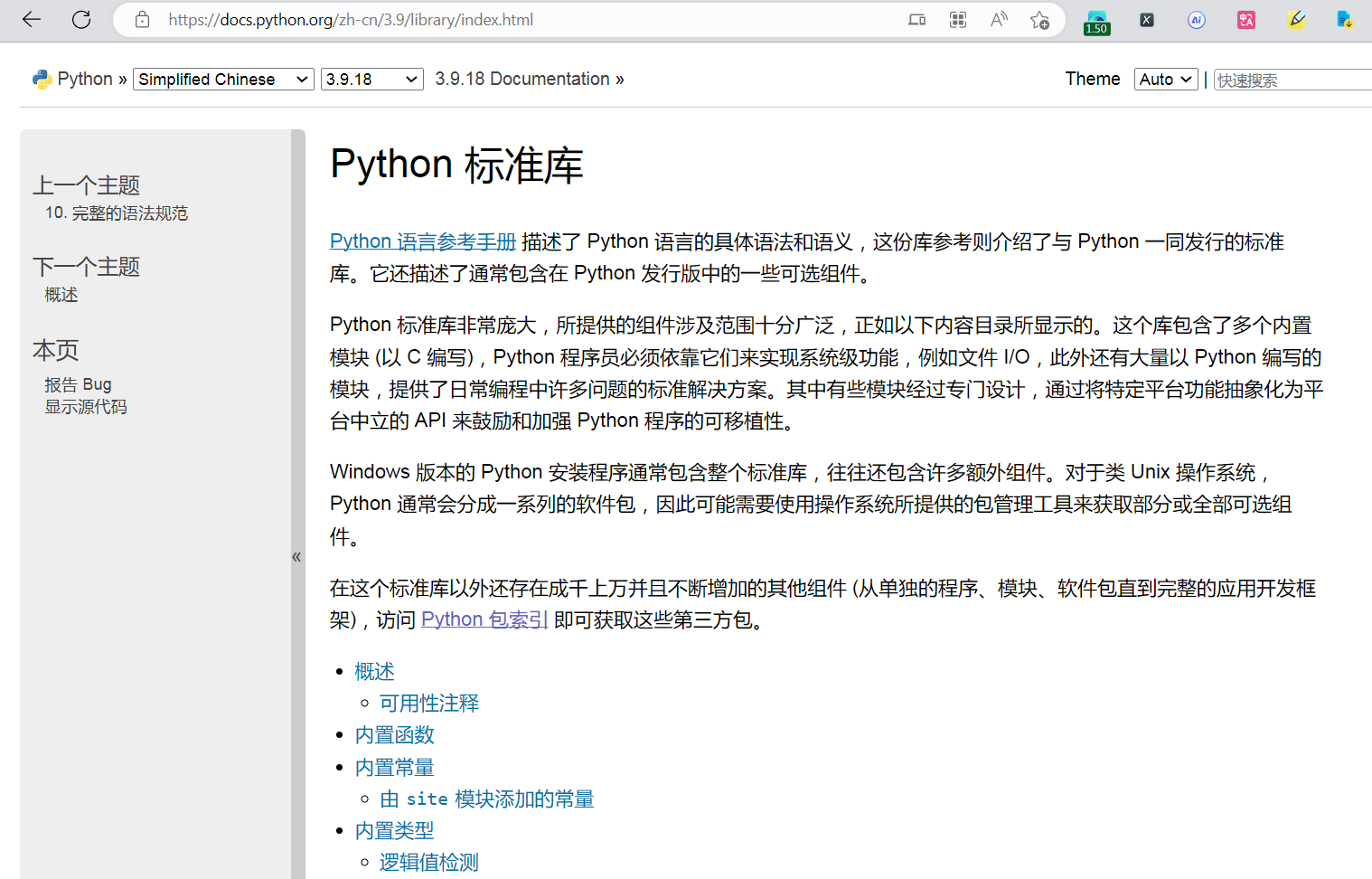Click the Python 标准库 page heading
Viewport: 1372px width, 879px height.
[x=457, y=165]
